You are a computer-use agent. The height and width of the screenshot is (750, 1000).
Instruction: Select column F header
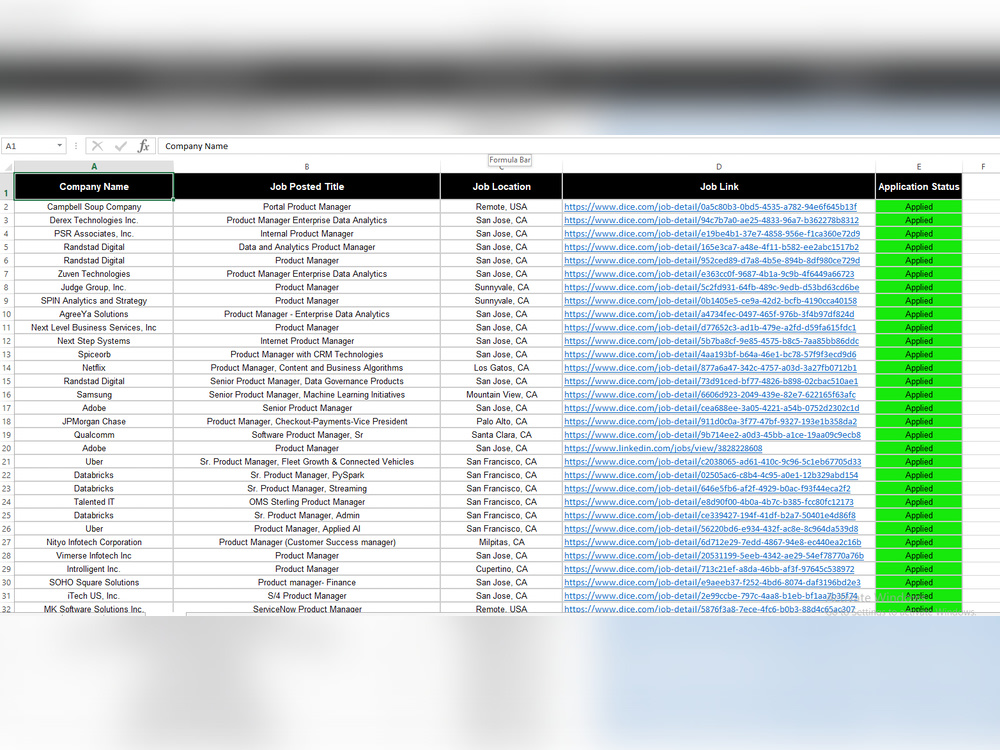[x=983, y=166]
